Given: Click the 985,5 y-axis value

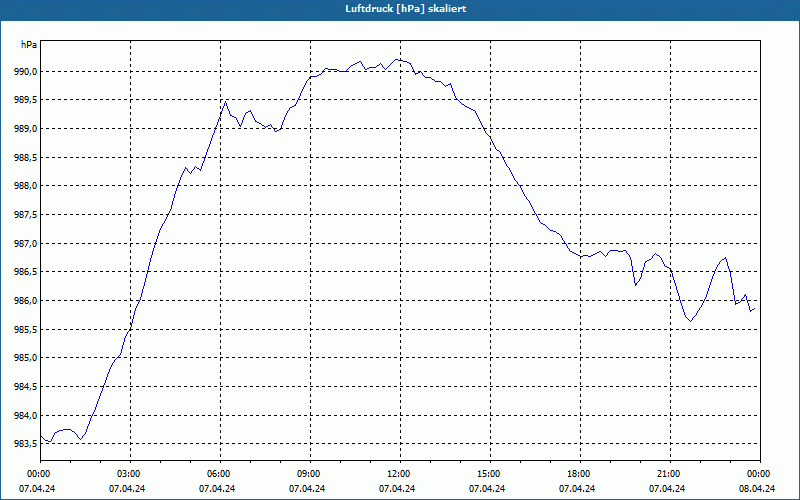Looking at the screenshot, I should (26, 330).
